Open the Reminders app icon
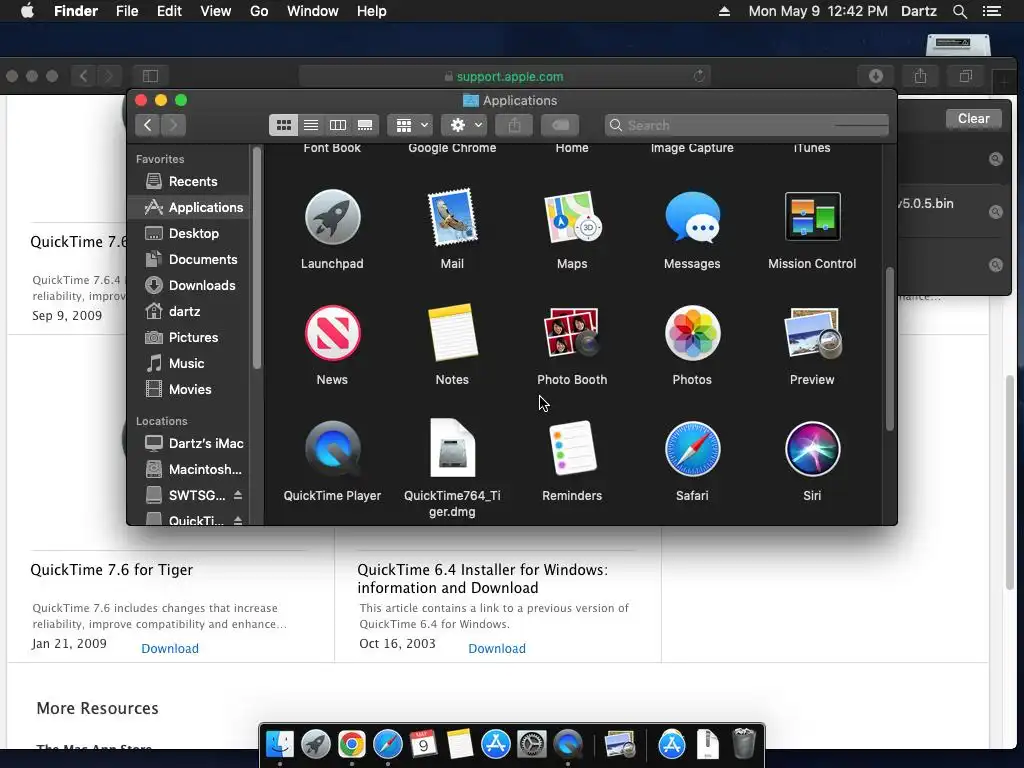Viewport: 1024px width, 768px height. (x=572, y=449)
